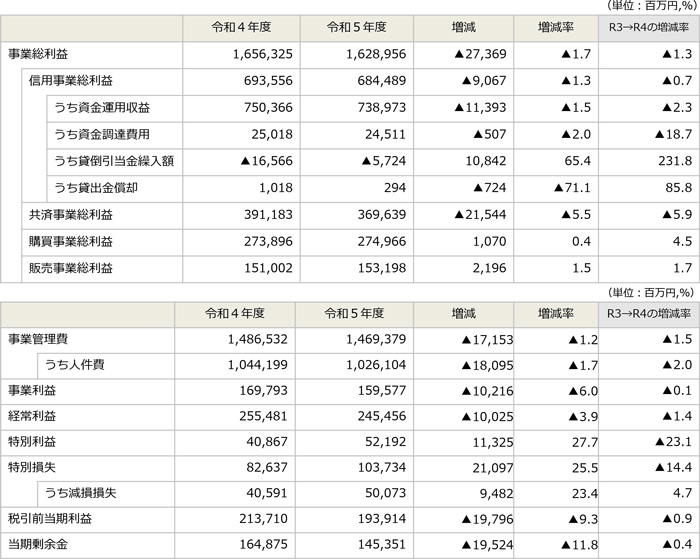Click the rate 85.8

pos(679,188)
